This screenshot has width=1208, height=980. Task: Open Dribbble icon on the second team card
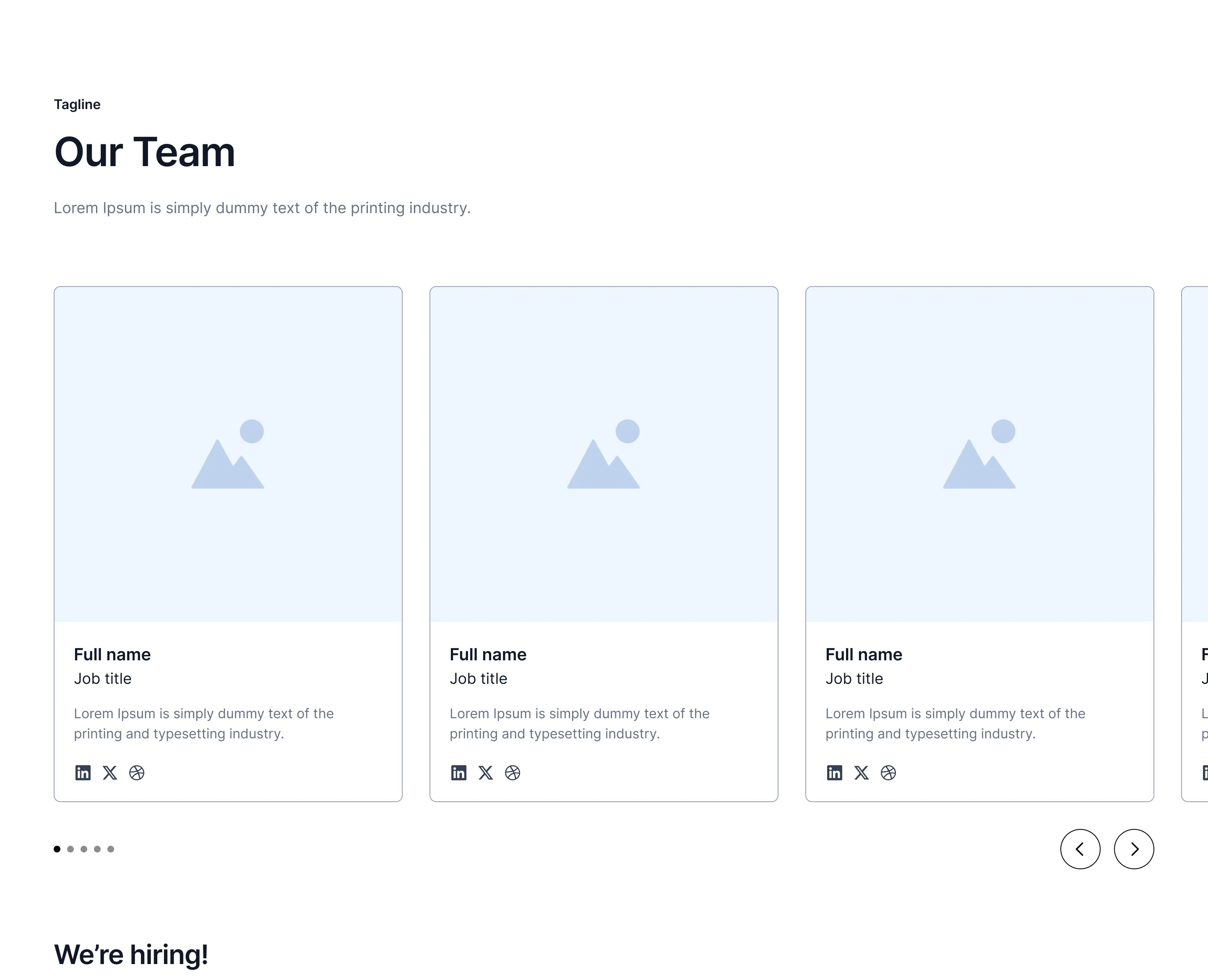513,772
